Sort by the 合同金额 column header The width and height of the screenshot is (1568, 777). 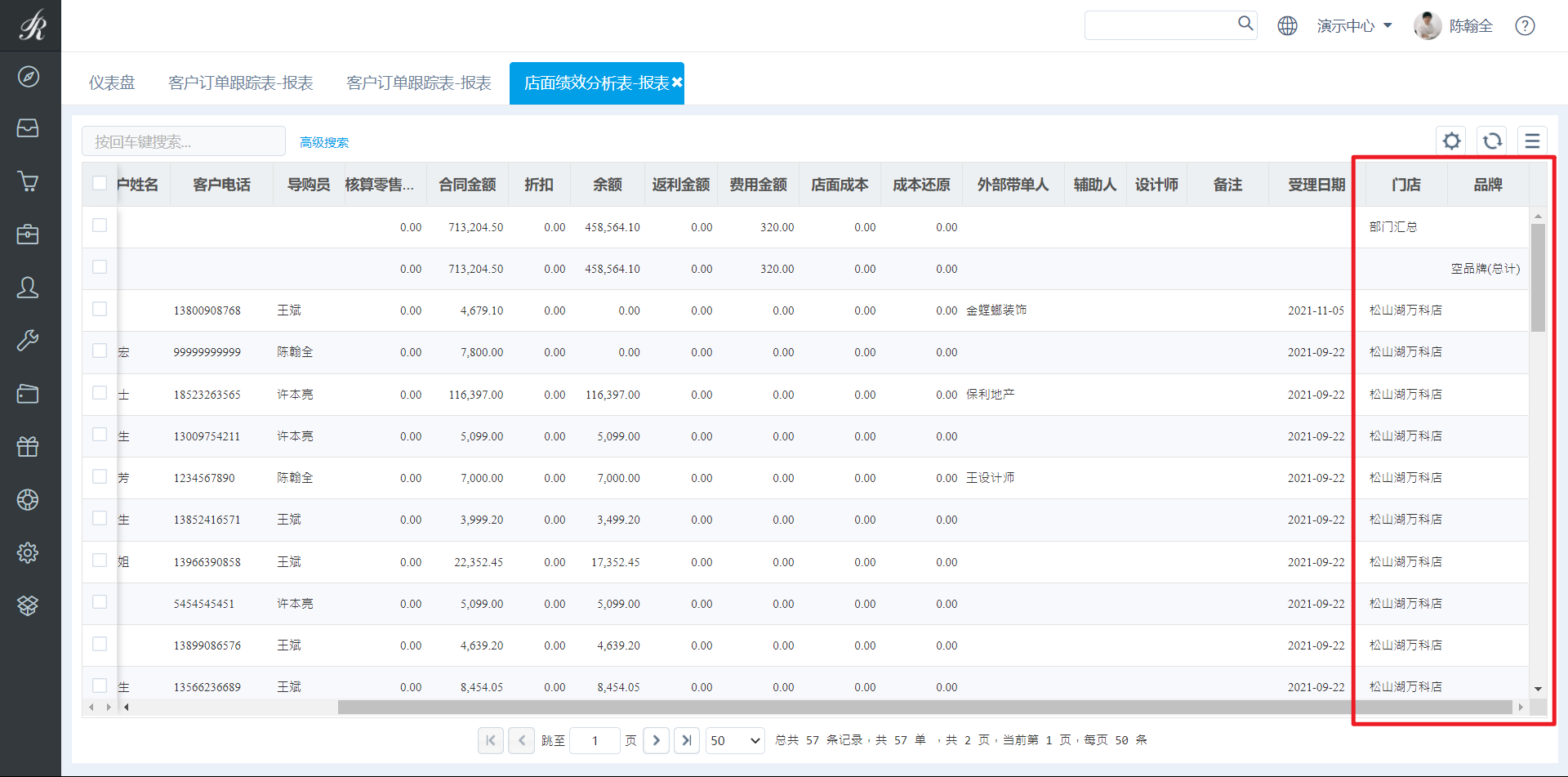[467, 185]
